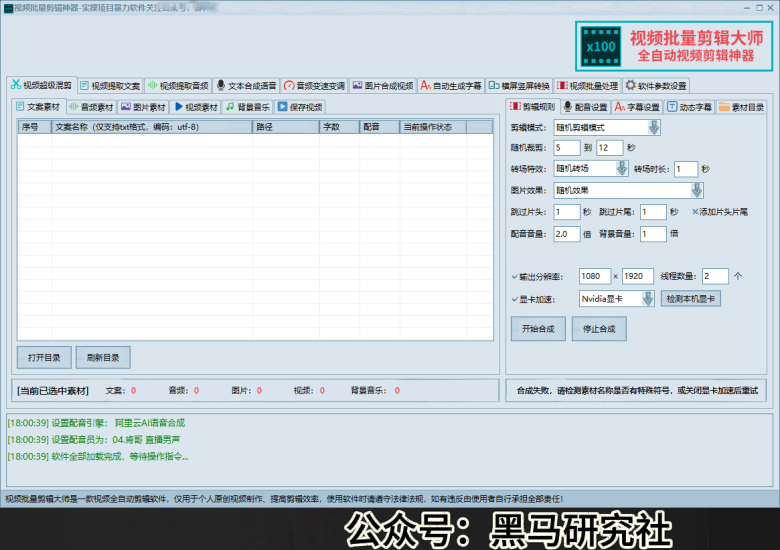The image size is (780, 550).
Task: Click the app icon in the title bar
Action: pos(8,8)
